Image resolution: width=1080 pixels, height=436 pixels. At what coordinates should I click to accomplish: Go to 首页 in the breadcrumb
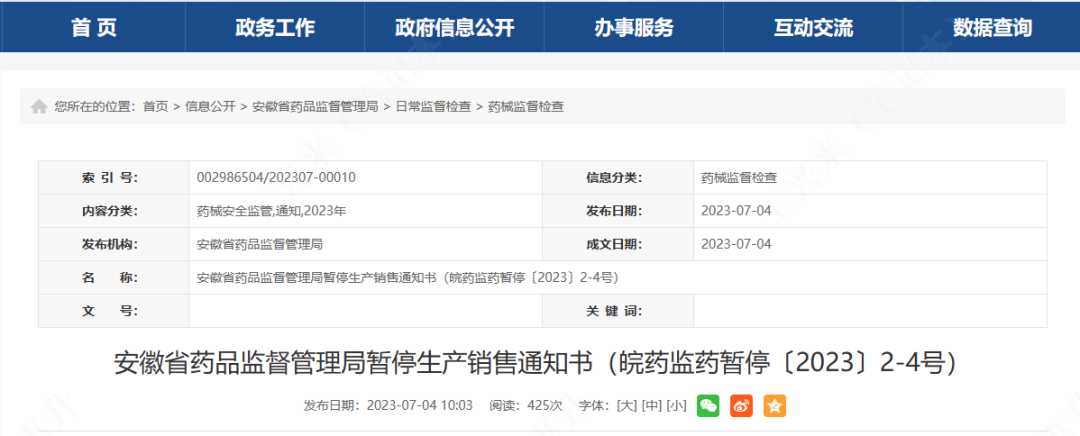click(x=156, y=107)
